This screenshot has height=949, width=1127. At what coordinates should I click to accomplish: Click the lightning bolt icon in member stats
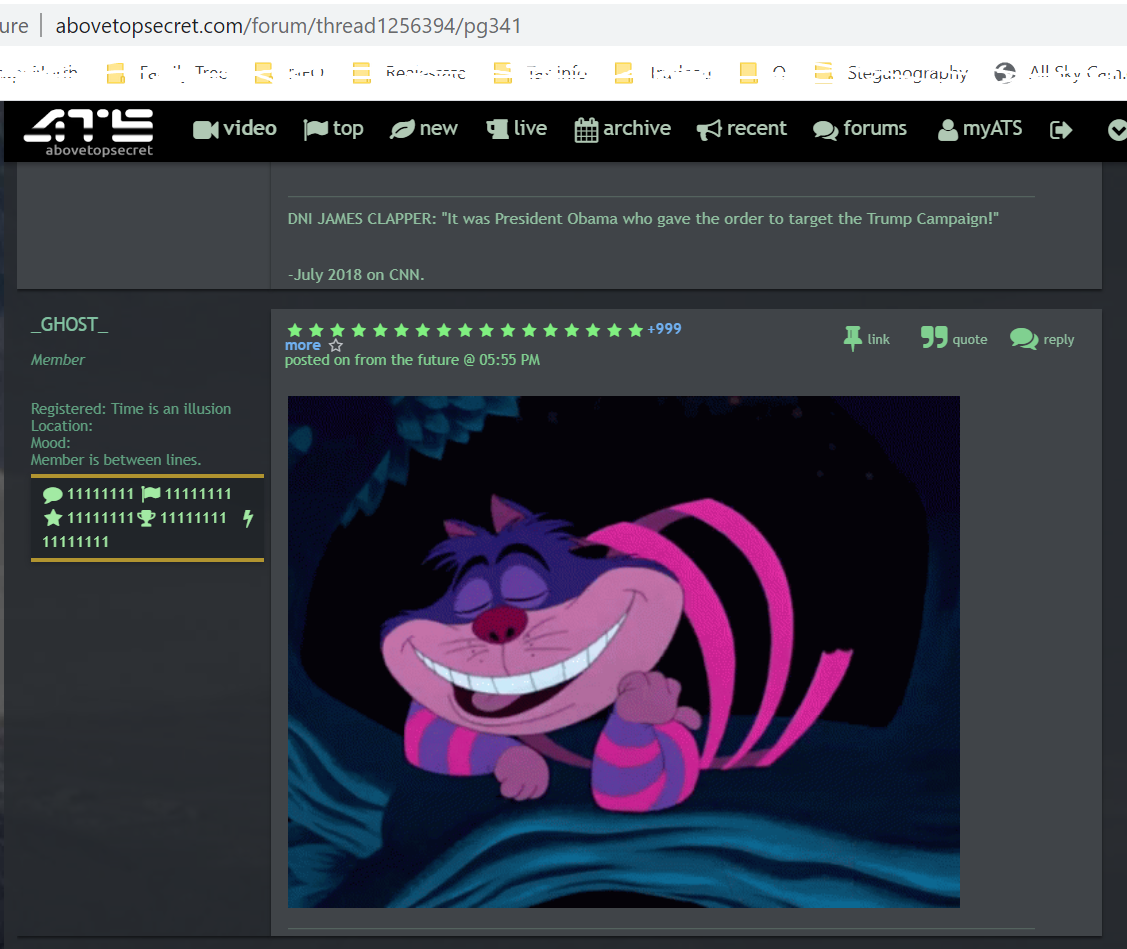click(x=248, y=518)
